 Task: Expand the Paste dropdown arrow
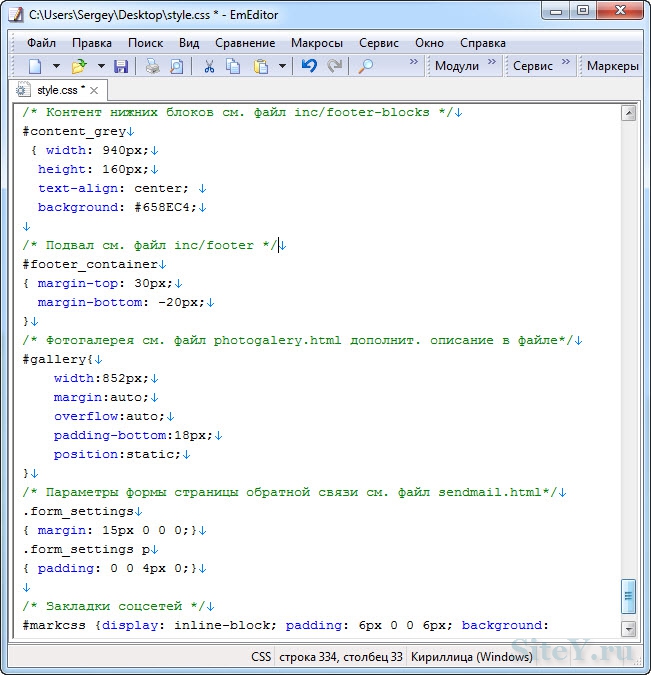(282, 66)
